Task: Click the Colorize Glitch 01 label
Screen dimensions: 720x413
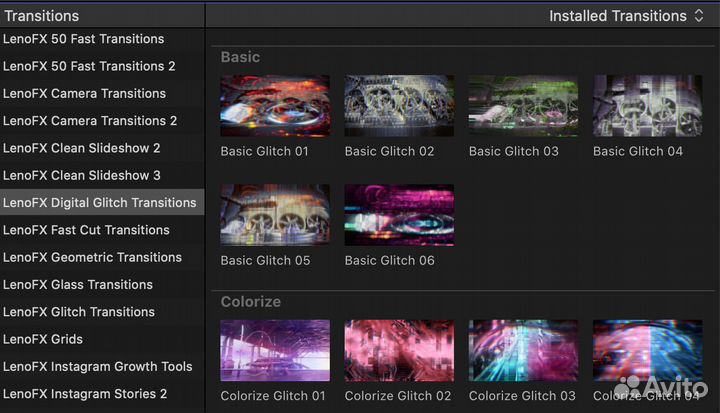Action: [x=273, y=396]
